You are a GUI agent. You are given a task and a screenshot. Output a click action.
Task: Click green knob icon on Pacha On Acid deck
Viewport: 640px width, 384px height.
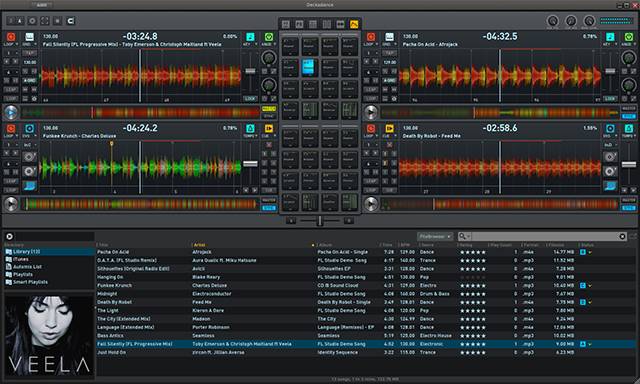(x=629, y=37)
